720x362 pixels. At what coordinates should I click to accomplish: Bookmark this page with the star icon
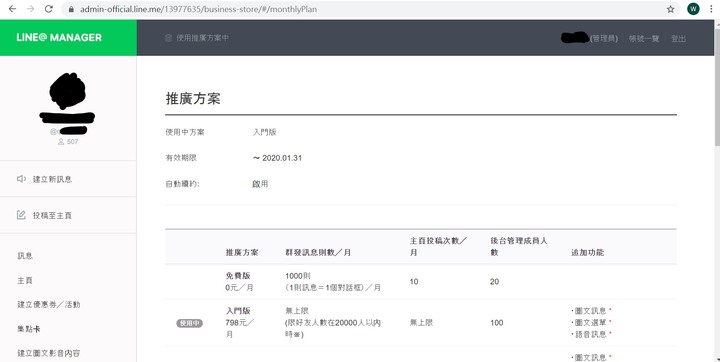pos(670,9)
